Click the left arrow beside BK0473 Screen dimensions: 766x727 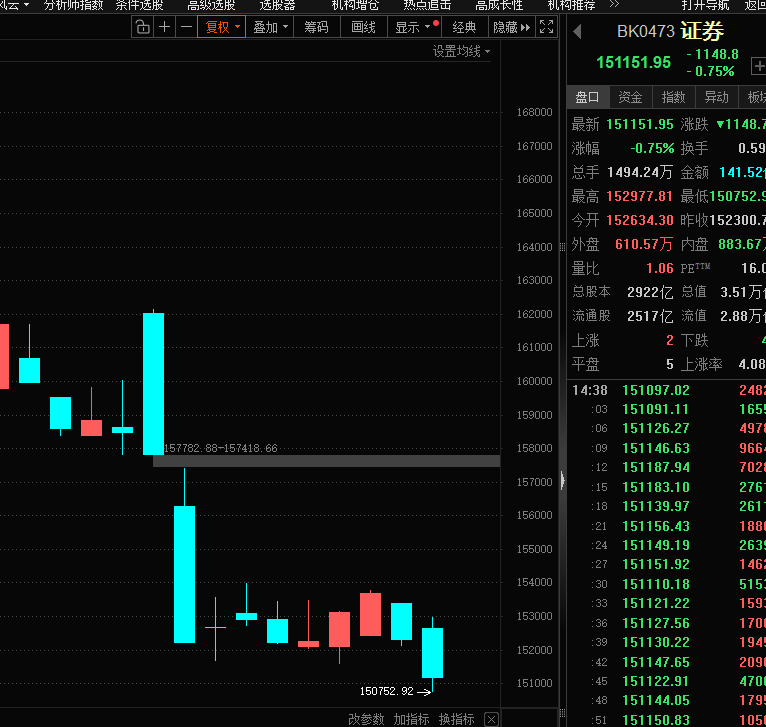pos(577,32)
